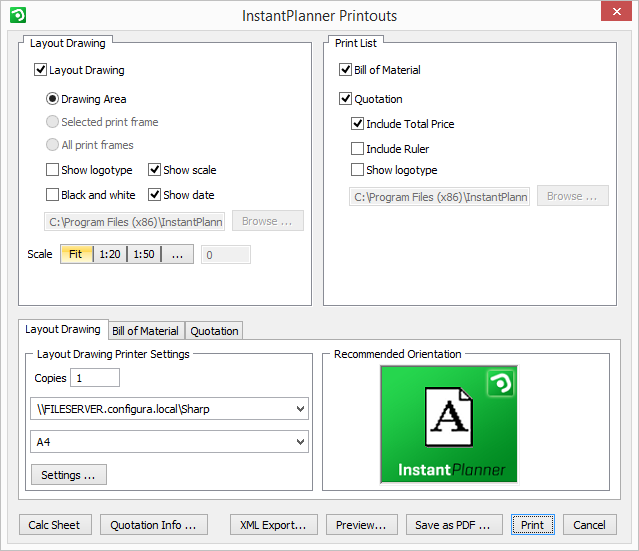Click the custom scale value field
This screenshot has height=551, width=639.
click(226, 255)
